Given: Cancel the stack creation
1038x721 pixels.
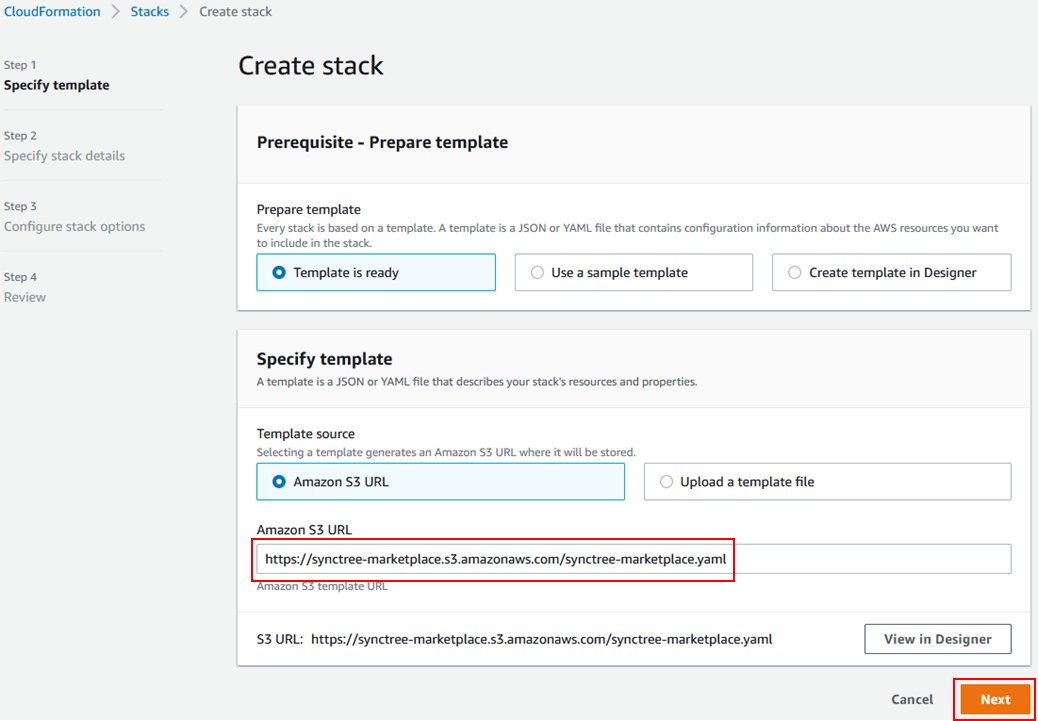Looking at the screenshot, I should point(911,699).
